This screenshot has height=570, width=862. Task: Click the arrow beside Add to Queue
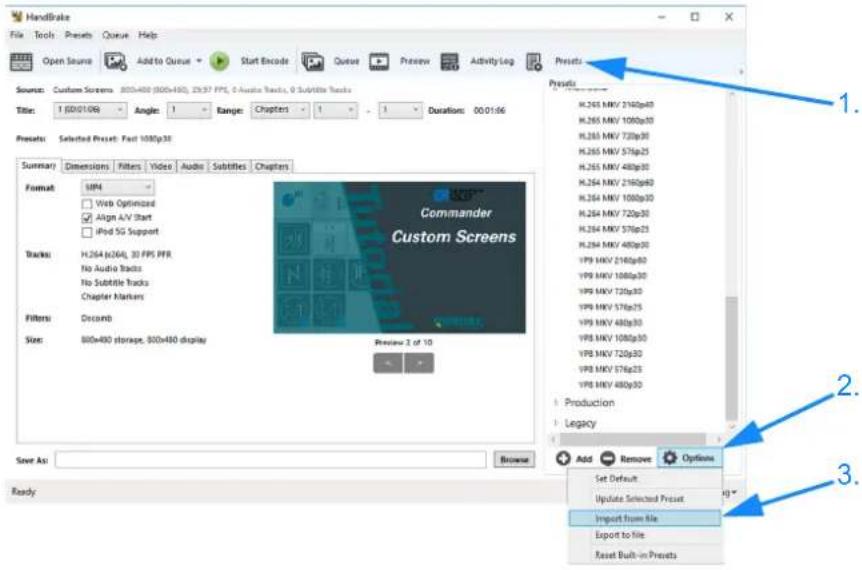199,61
